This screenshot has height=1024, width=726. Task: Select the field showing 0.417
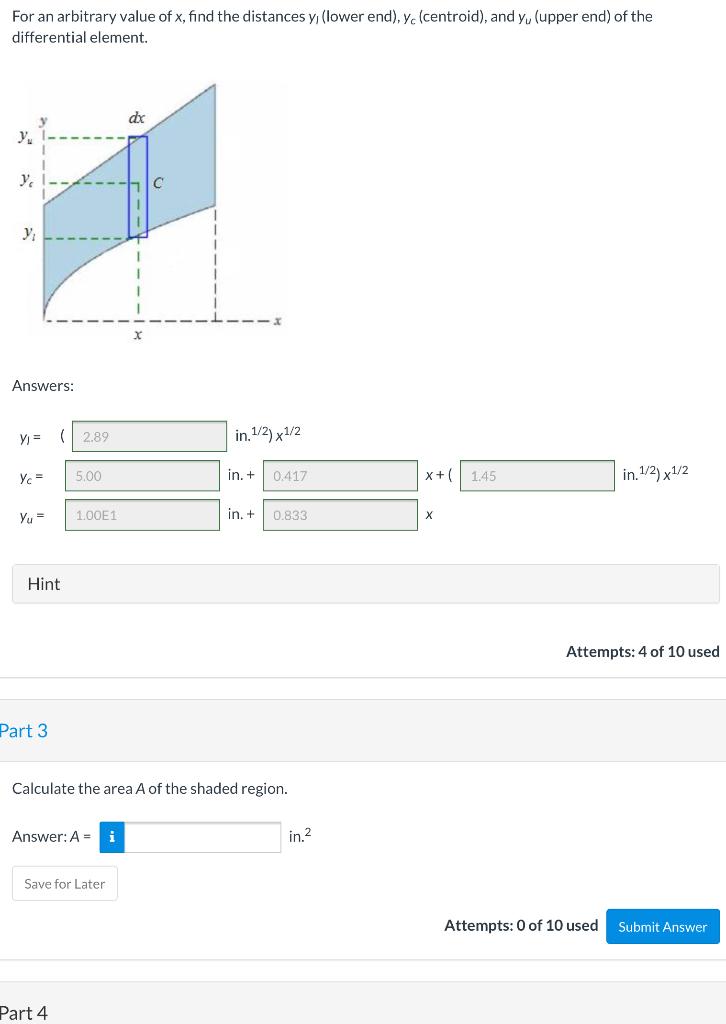(x=340, y=476)
